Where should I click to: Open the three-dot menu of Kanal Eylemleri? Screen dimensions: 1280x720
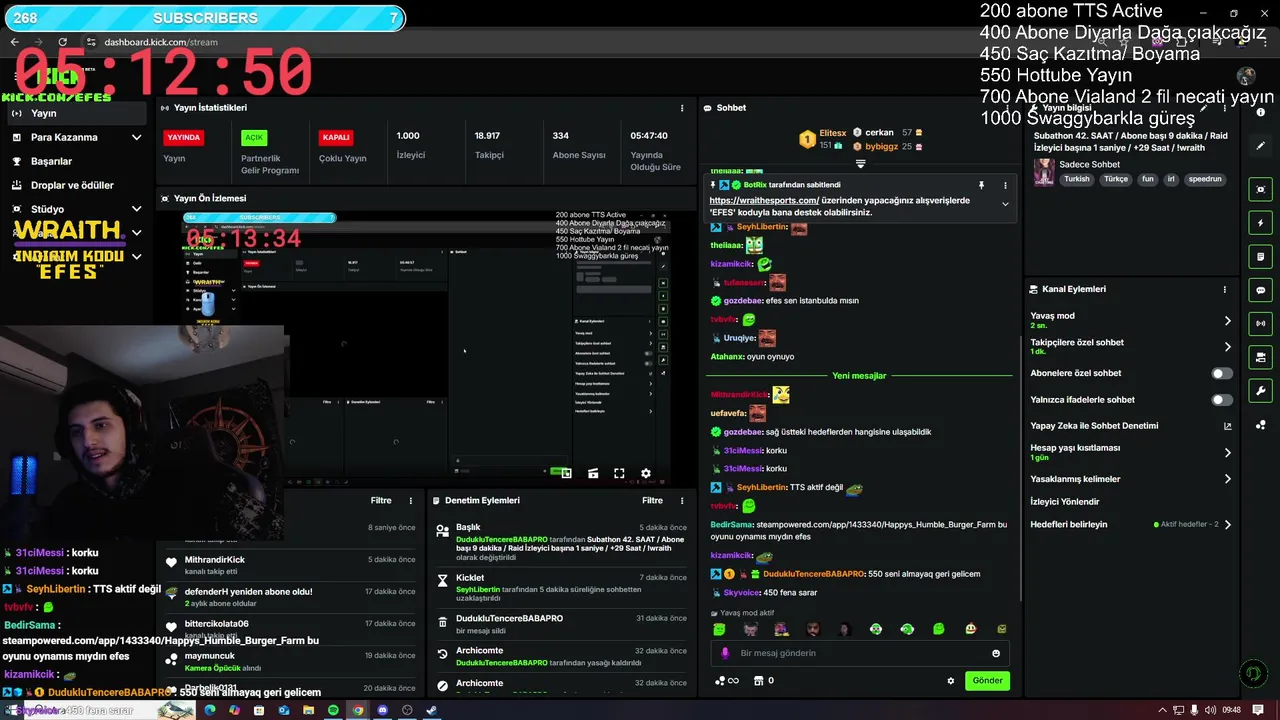point(1224,289)
